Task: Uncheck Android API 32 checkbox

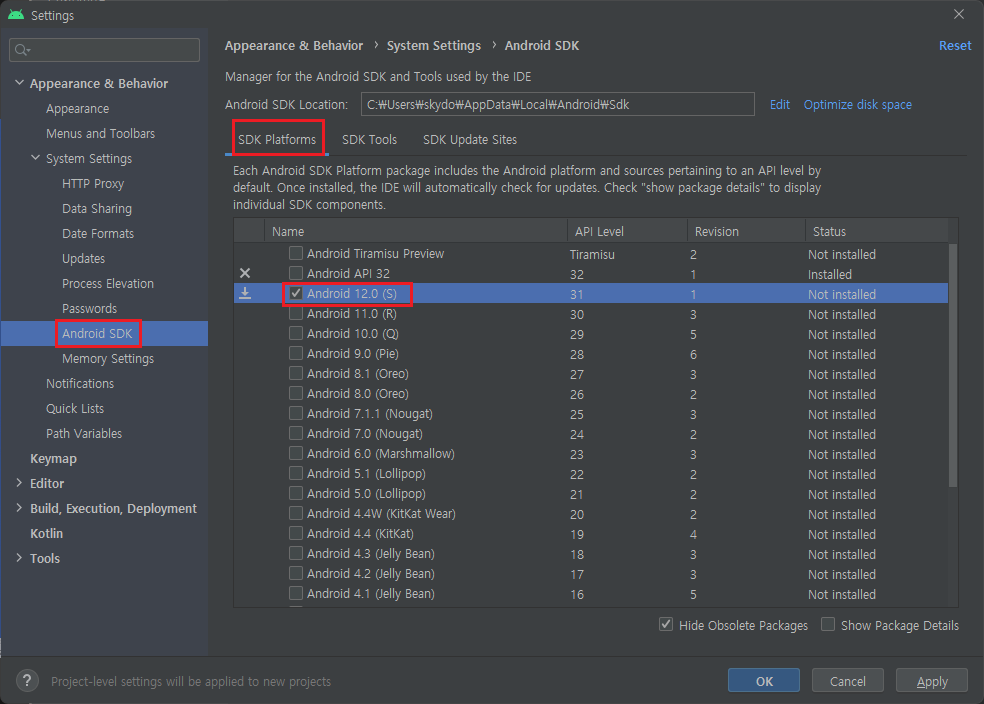Action: coord(296,273)
